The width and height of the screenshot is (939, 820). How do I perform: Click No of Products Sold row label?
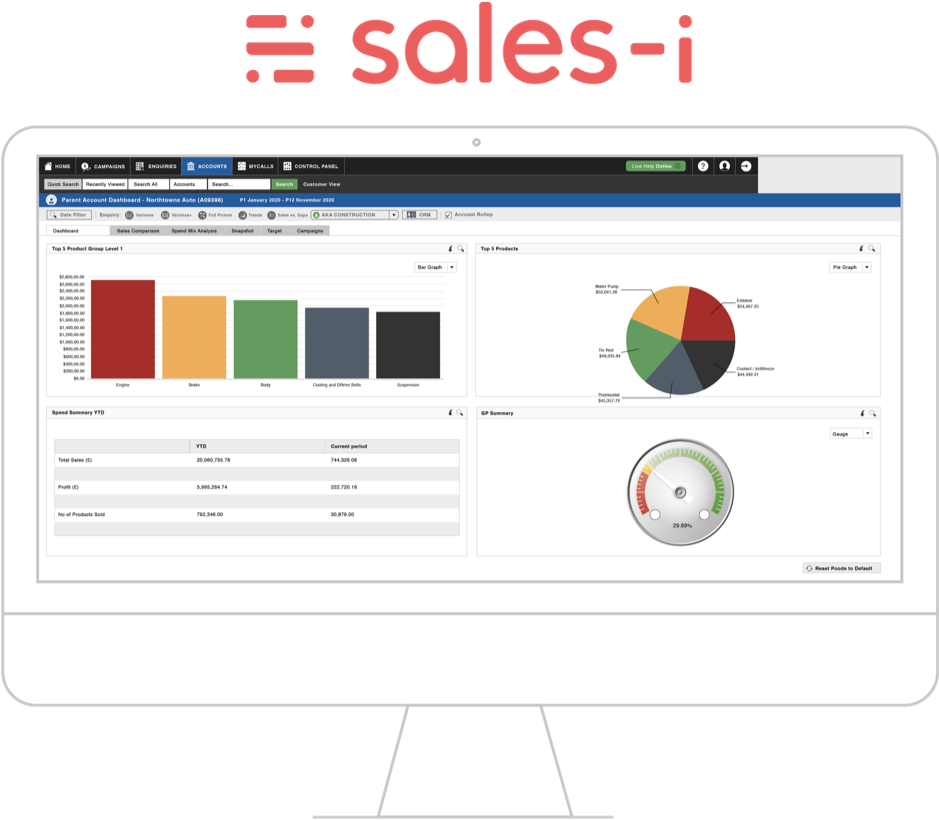pyautogui.click(x=81, y=515)
